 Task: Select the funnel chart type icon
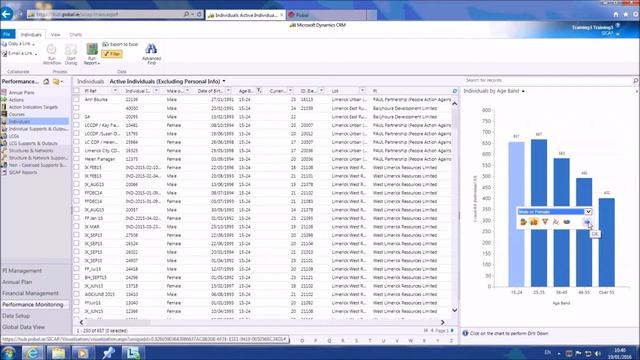point(545,222)
